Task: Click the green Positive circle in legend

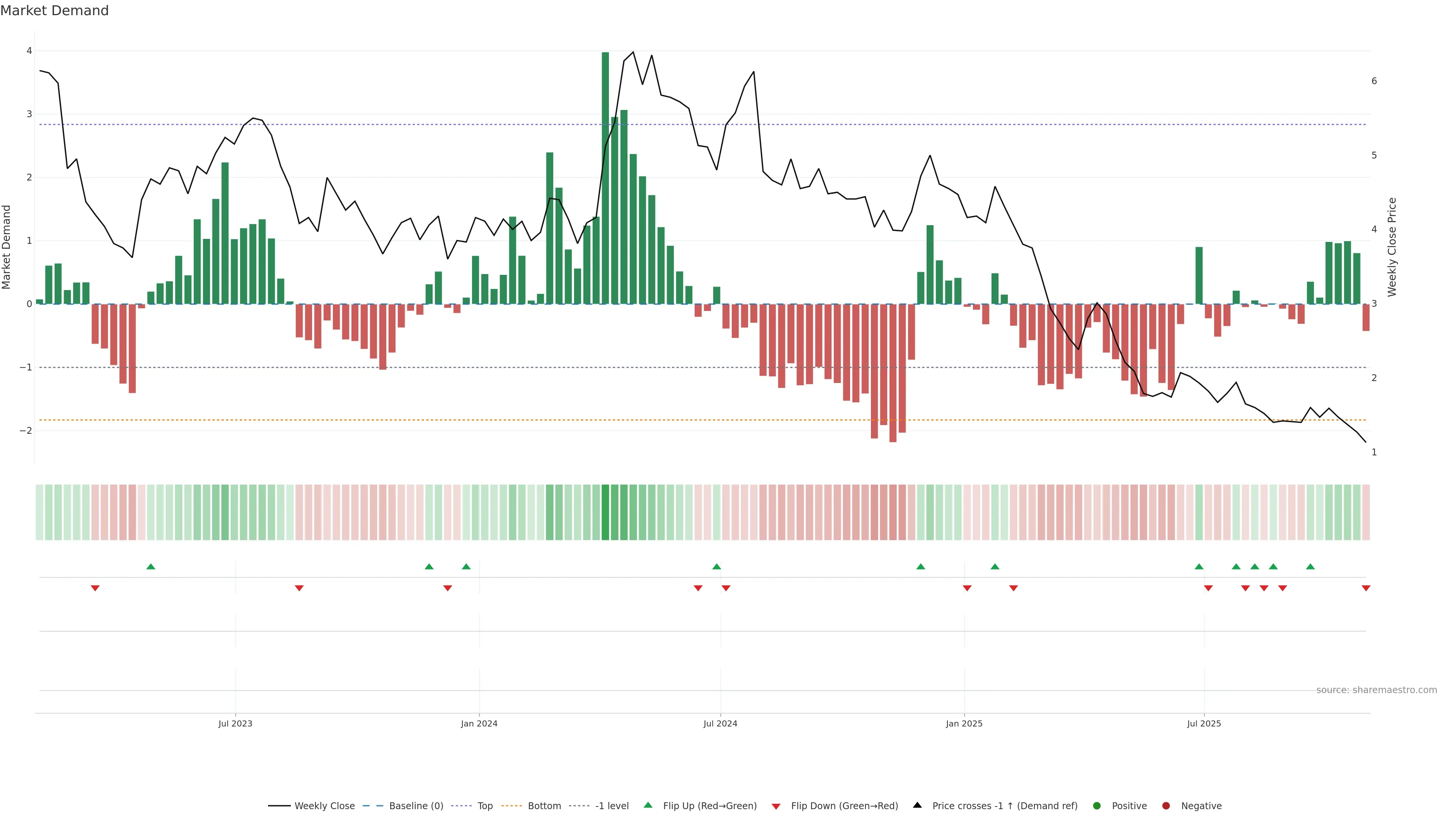Action: (1097, 806)
